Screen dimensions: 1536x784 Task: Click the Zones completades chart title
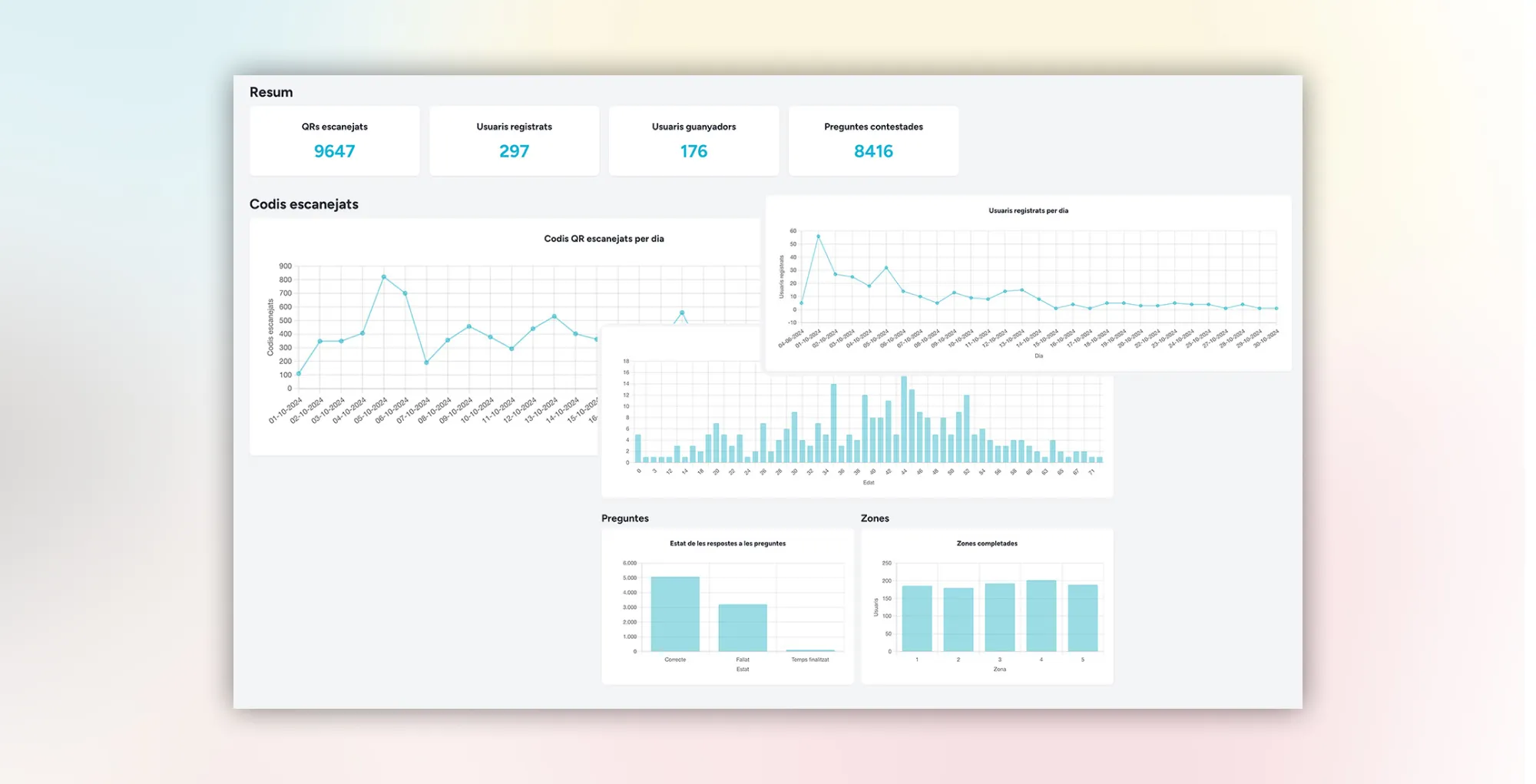pos(987,544)
